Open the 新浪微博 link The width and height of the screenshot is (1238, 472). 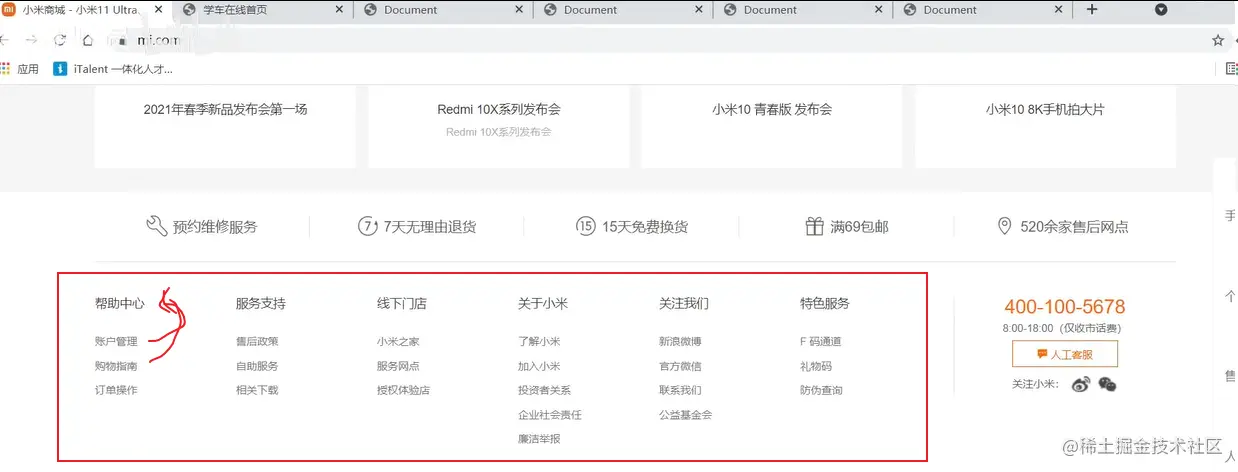pyautogui.click(x=680, y=342)
